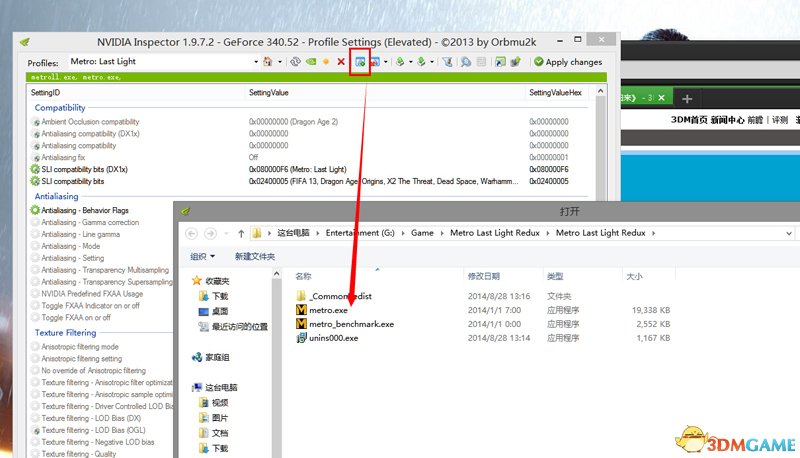
Task: Sort files by 修改日期 column header
Action: pyautogui.click(x=484, y=276)
